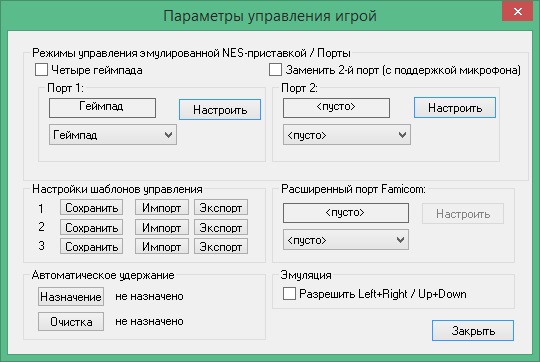The width and height of the screenshot is (540, 362).
Task: Click the Закрыть button
Action: pos(473,331)
